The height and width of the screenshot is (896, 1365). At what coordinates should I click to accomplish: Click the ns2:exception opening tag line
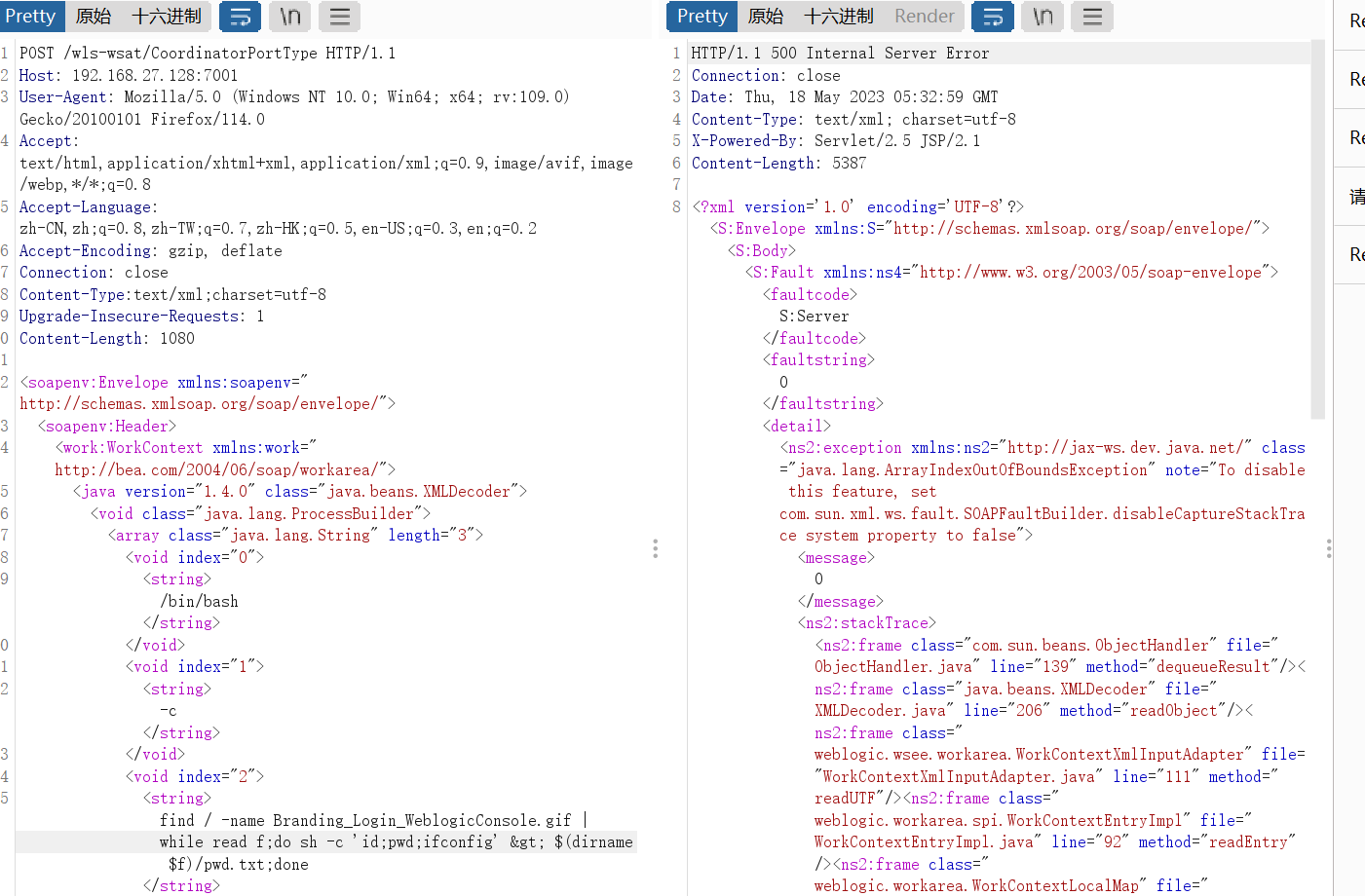[1043, 448]
